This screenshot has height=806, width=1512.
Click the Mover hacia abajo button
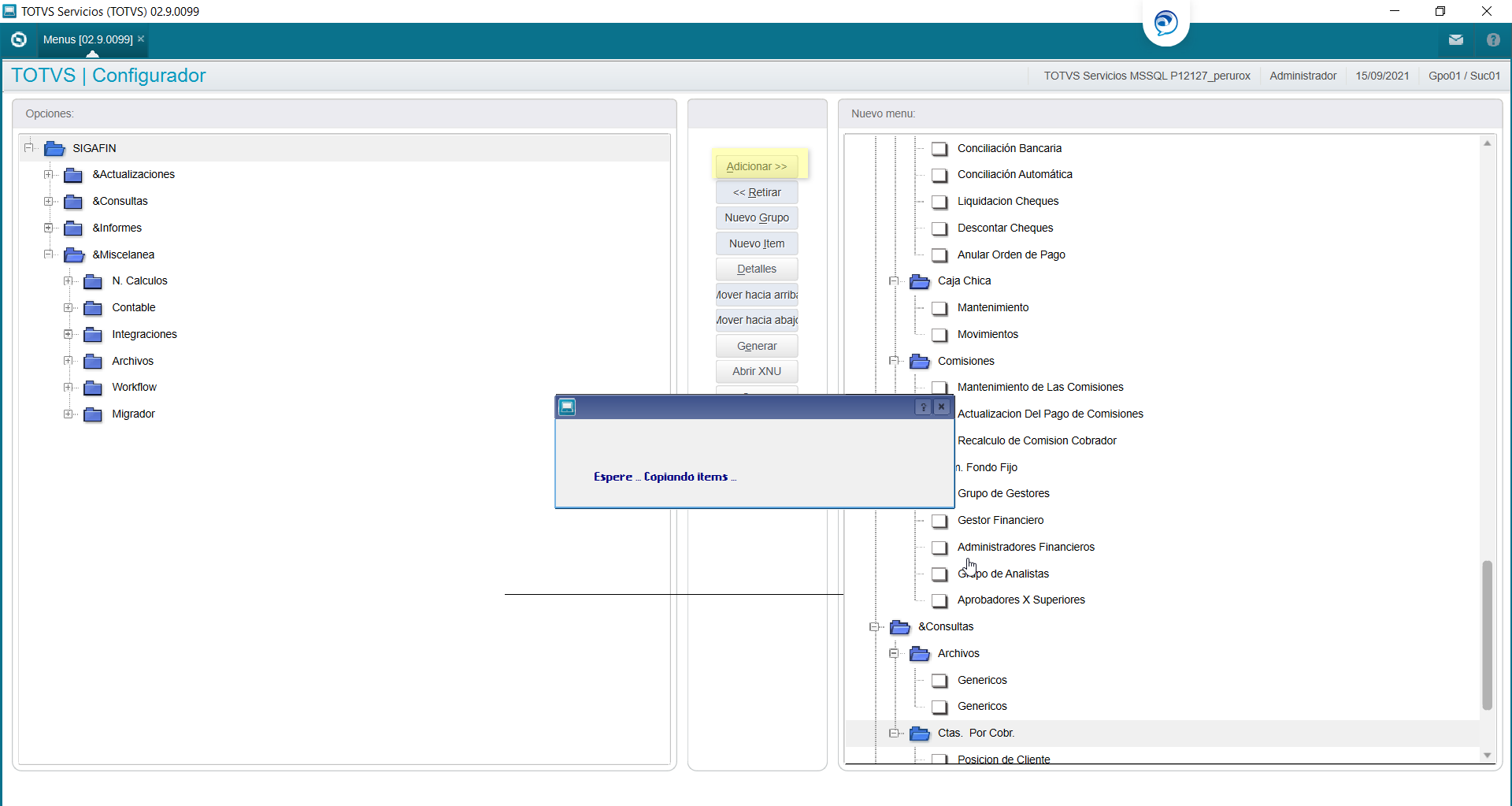pos(757,320)
